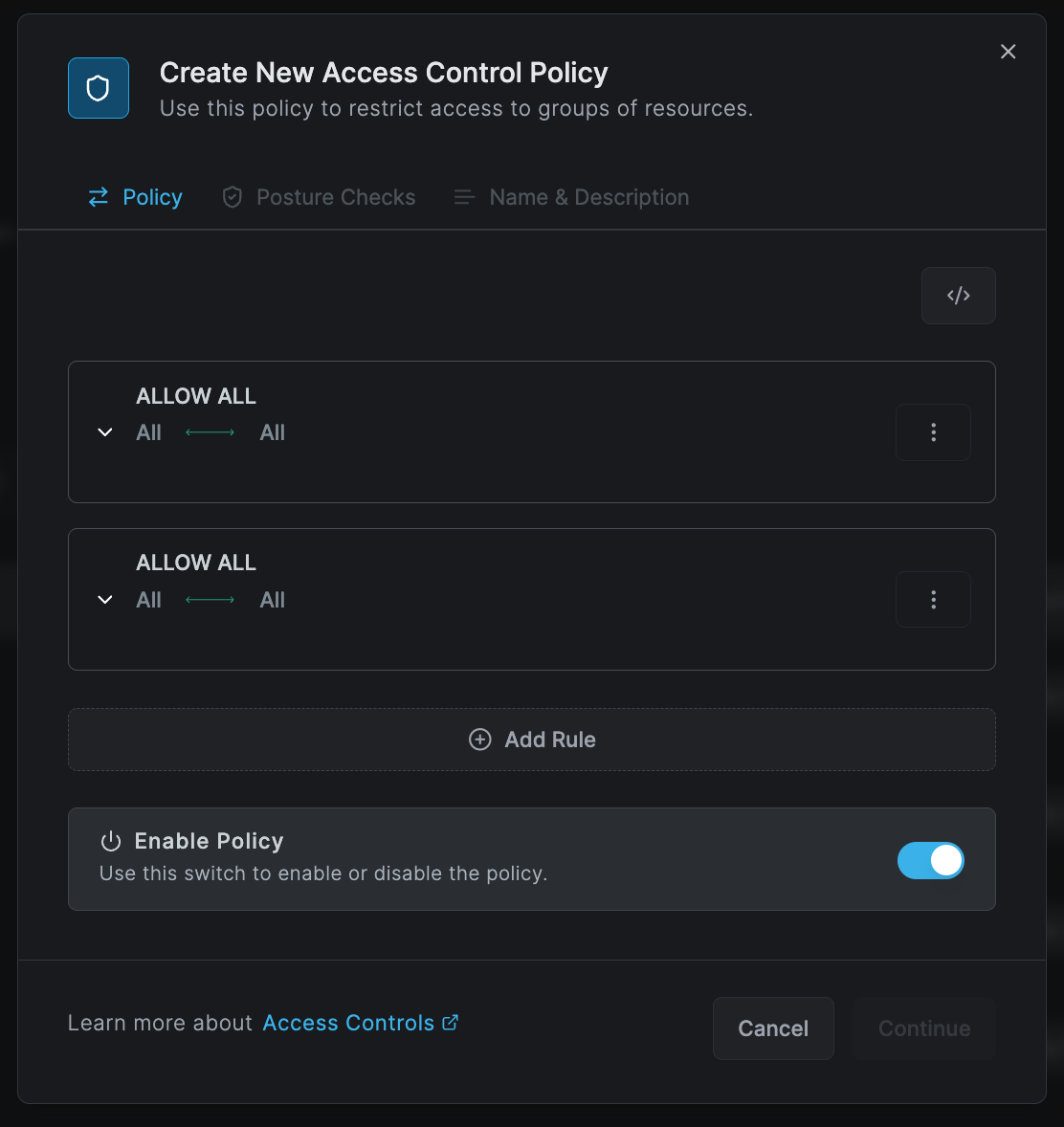
Task: Open the three-dot menu for the first rule
Action: pyautogui.click(x=933, y=432)
